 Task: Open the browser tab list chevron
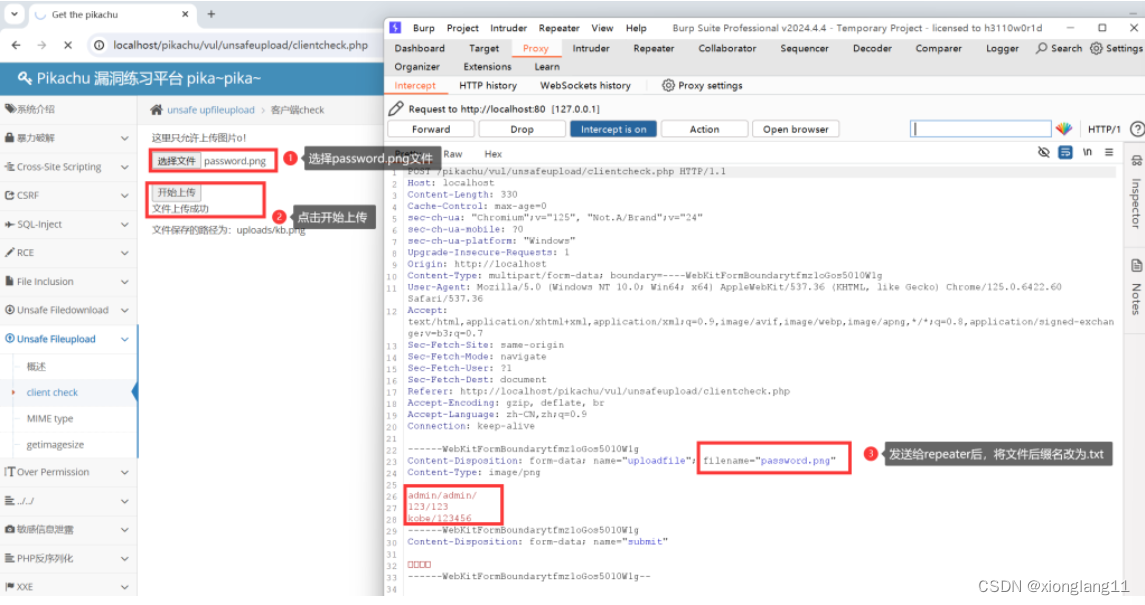14,14
